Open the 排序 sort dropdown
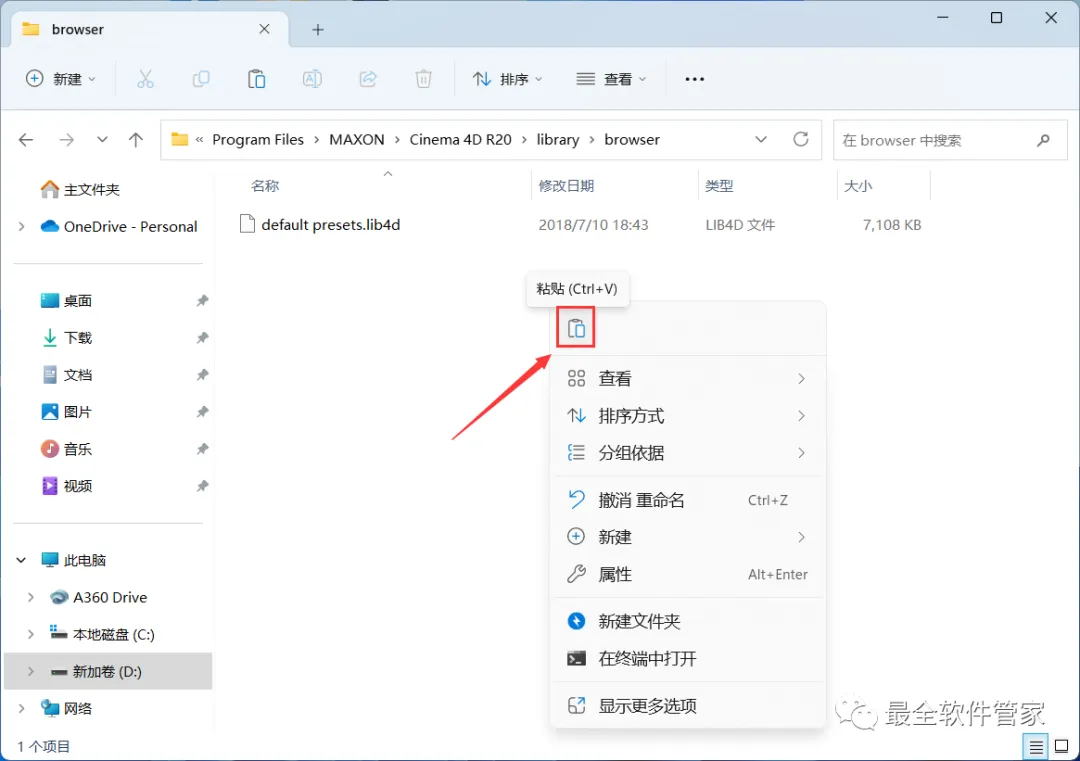1080x761 pixels. [508, 79]
